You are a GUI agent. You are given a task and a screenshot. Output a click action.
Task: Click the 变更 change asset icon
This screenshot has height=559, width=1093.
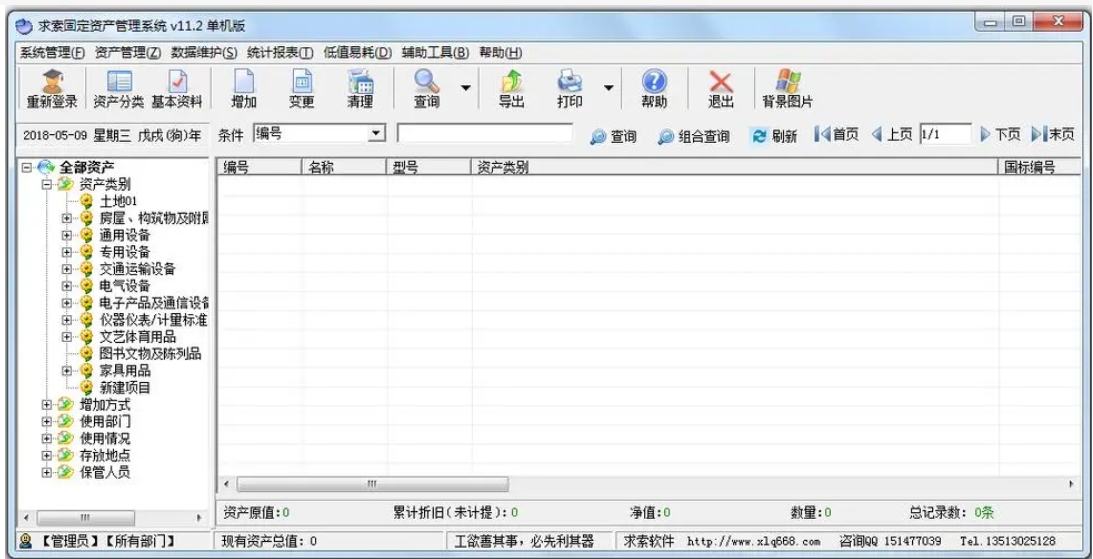pos(302,89)
